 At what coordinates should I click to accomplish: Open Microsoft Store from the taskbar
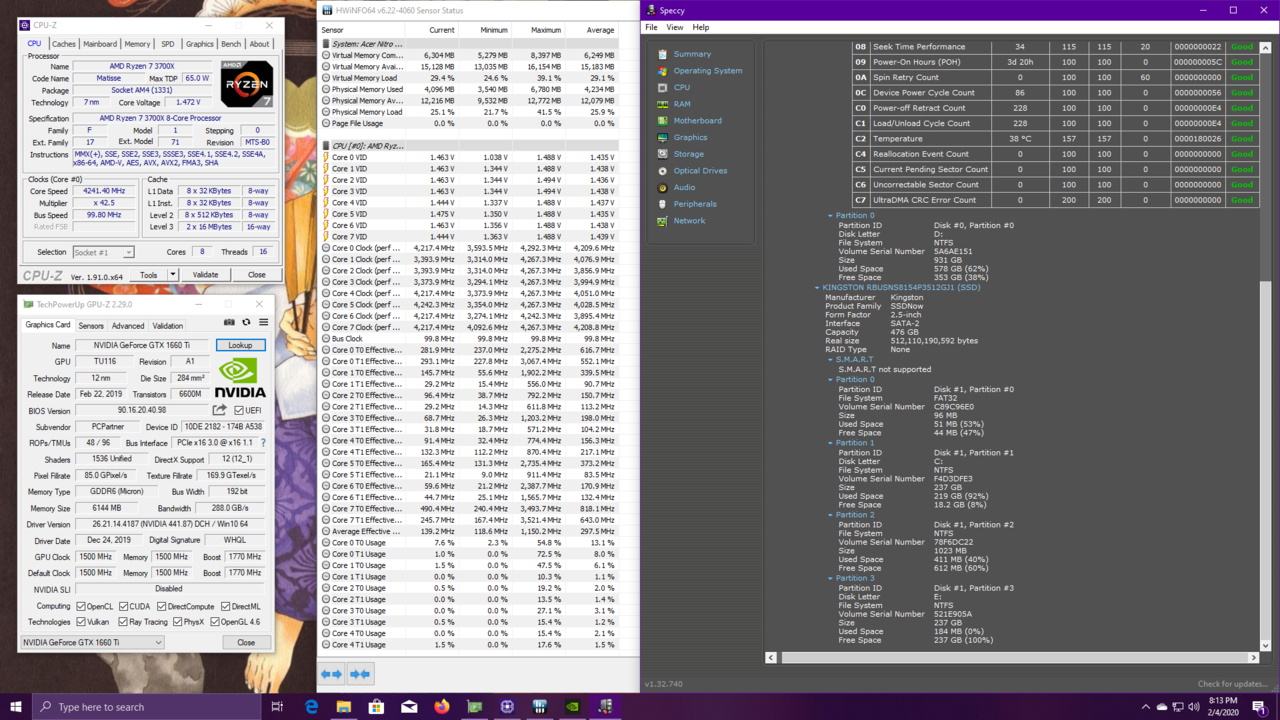pos(376,707)
